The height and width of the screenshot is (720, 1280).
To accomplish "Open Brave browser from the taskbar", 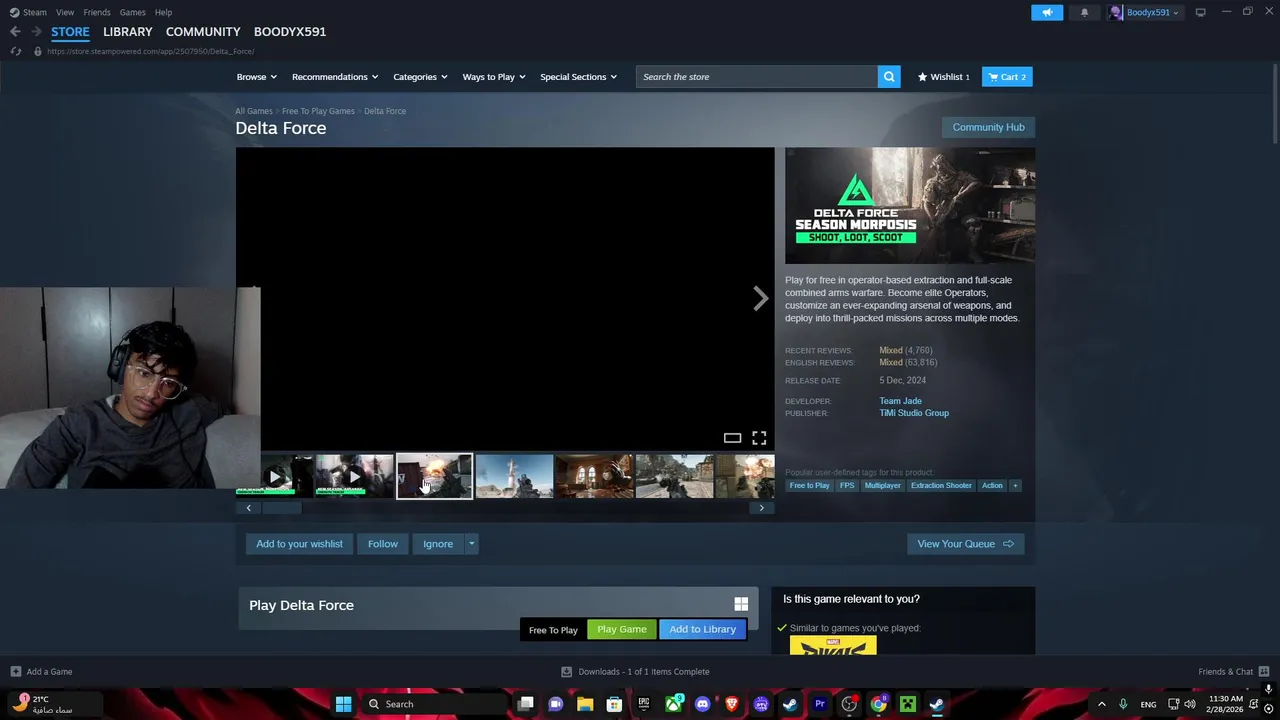I will pyautogui.click(x=731, y=704).
